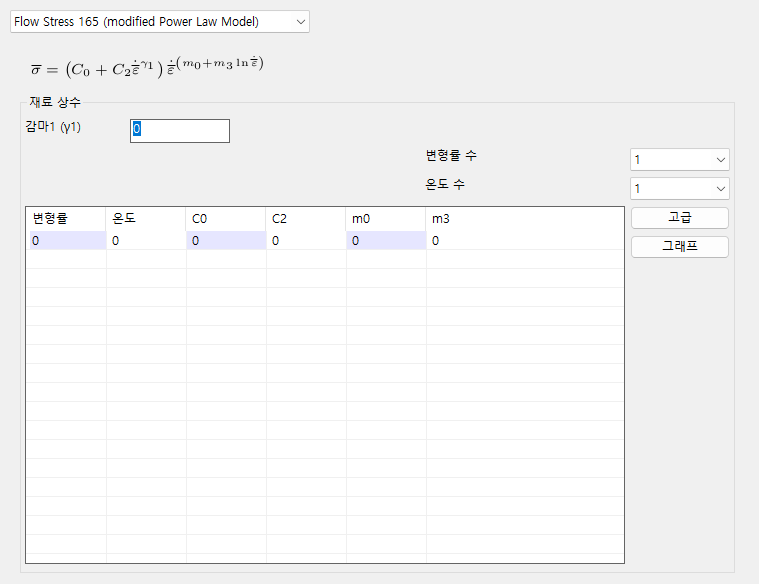Viewport: 759px width, 584px height.
Task: Click the 고급 button
Action: (x=680, y=218)
